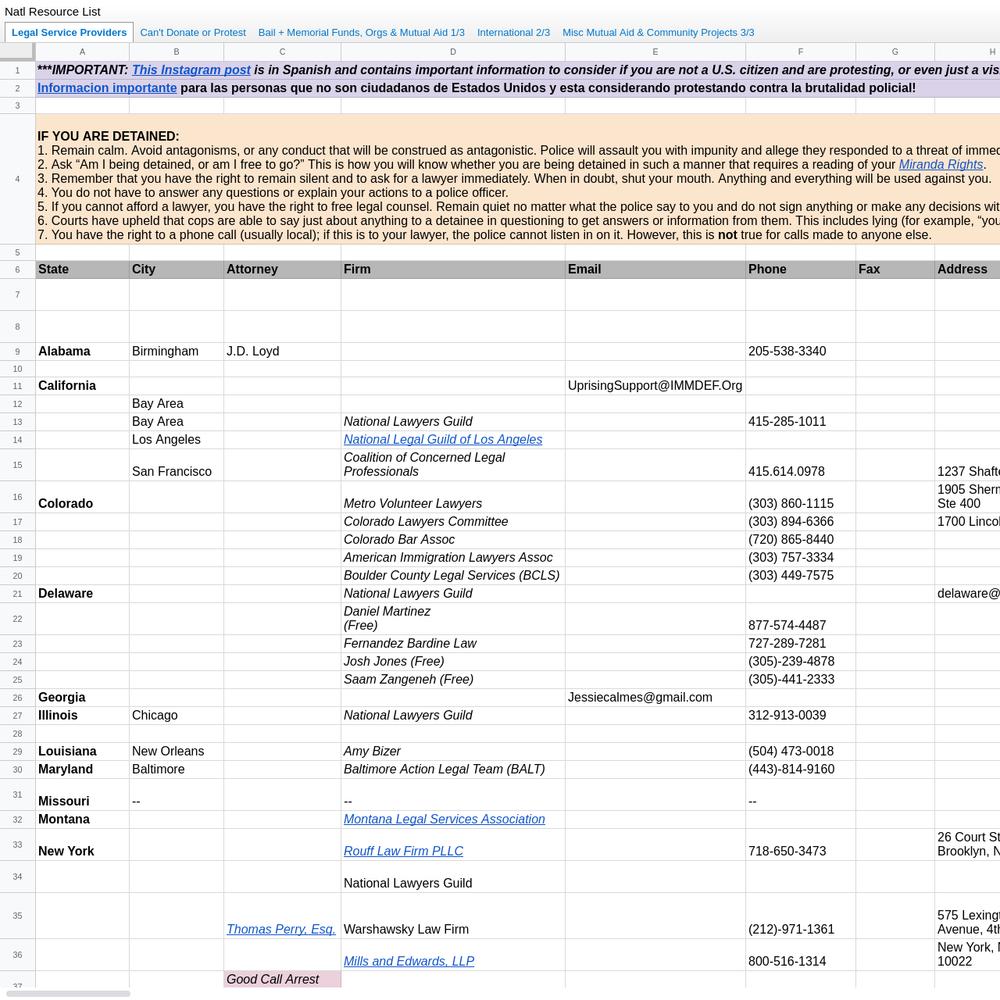
Task: Select column E header
Action: [655, 52]
